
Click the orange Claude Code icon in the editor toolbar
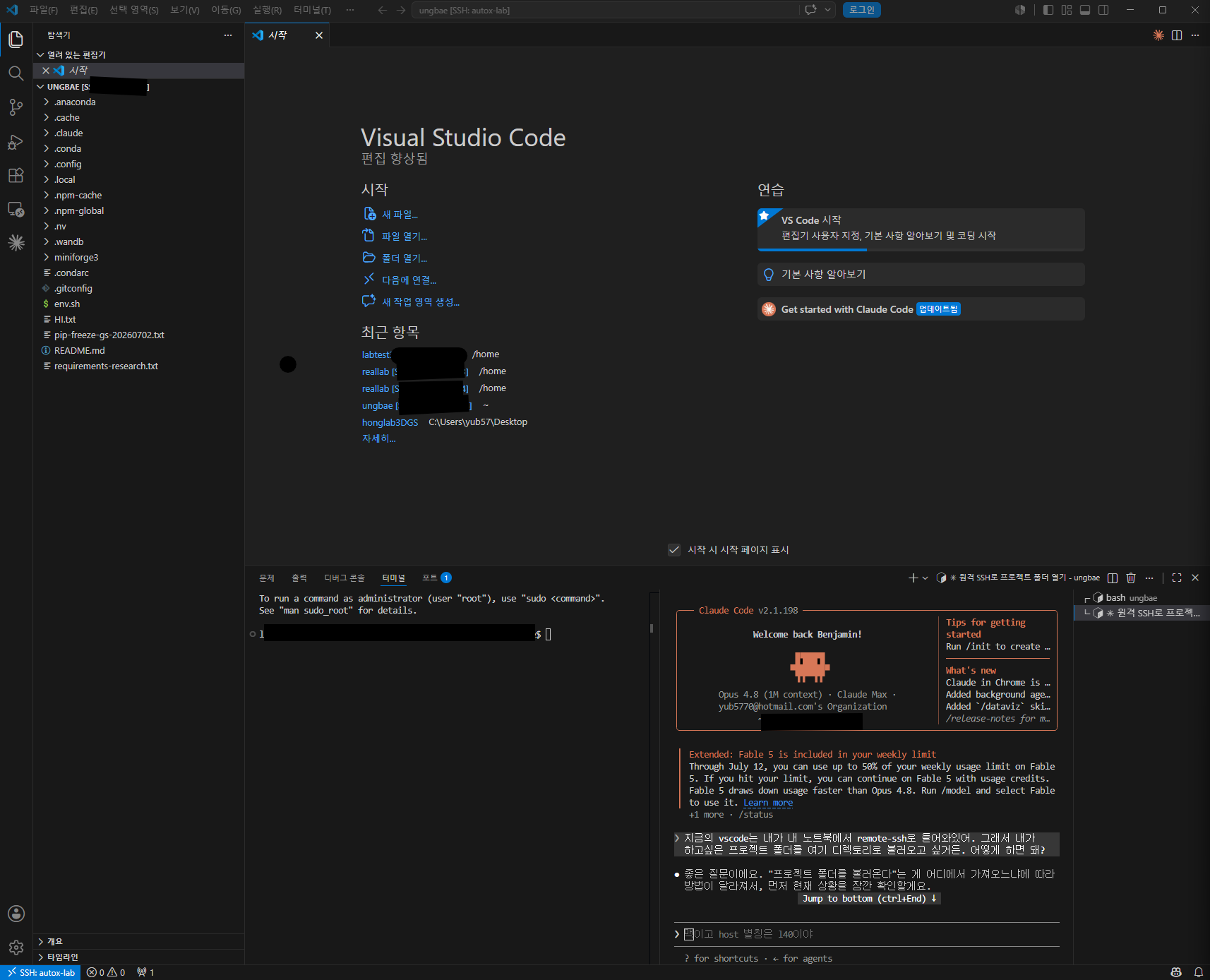coord(1158,35)
